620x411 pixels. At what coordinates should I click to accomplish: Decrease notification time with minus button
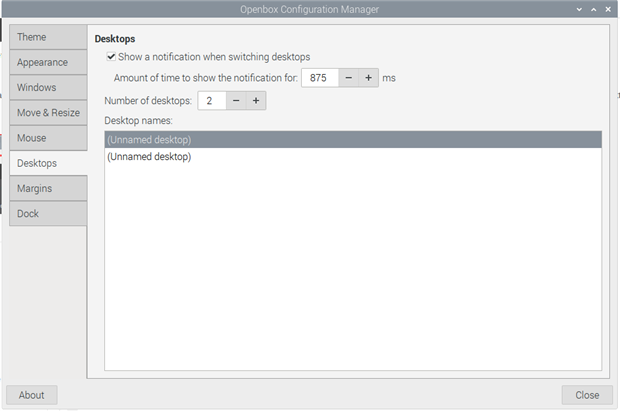click(348, 78)
